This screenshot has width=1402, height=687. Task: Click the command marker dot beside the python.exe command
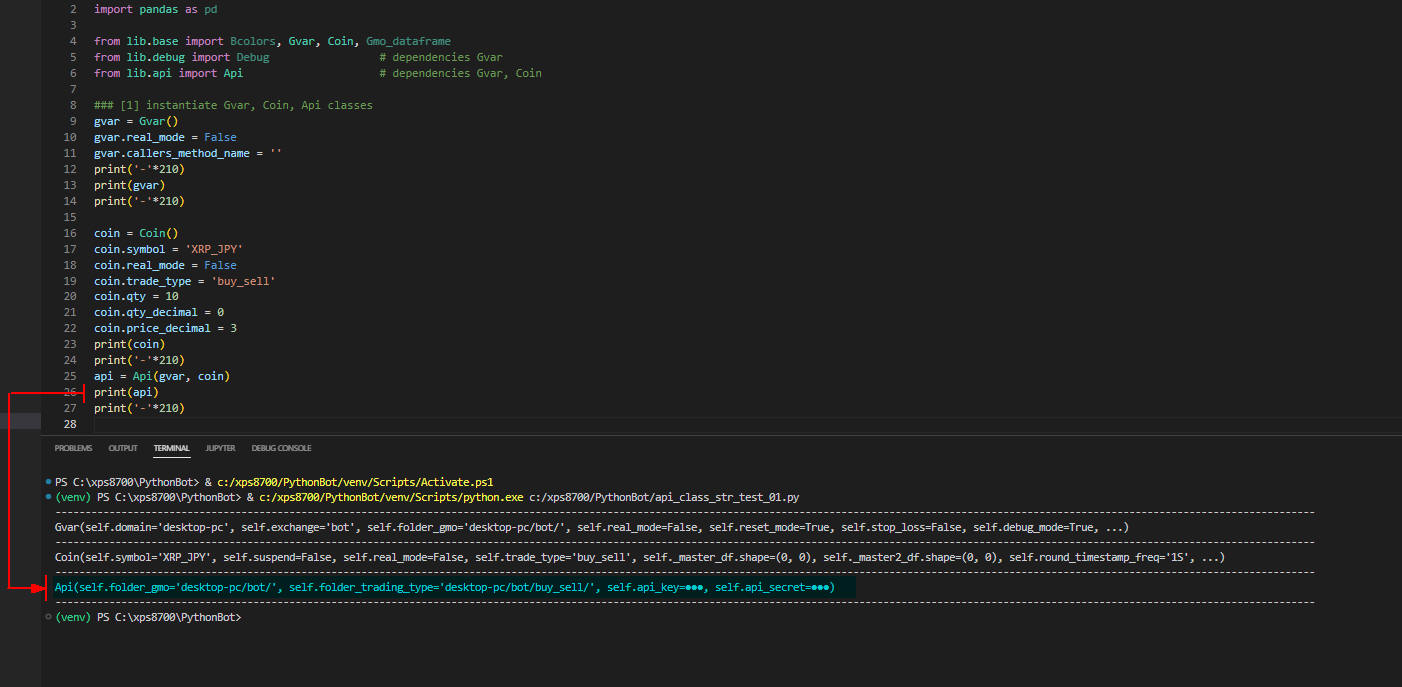(48, 497)
